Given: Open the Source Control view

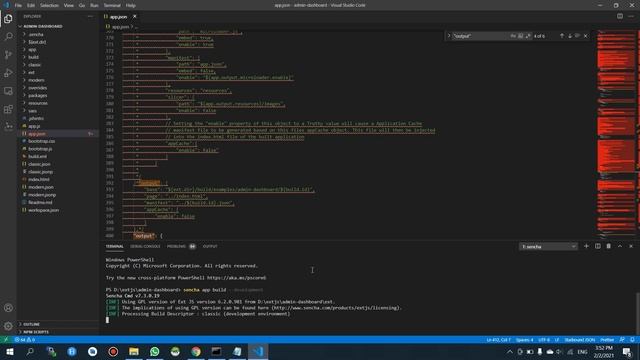Looking at the screenshot, I should tap(8, 55).
